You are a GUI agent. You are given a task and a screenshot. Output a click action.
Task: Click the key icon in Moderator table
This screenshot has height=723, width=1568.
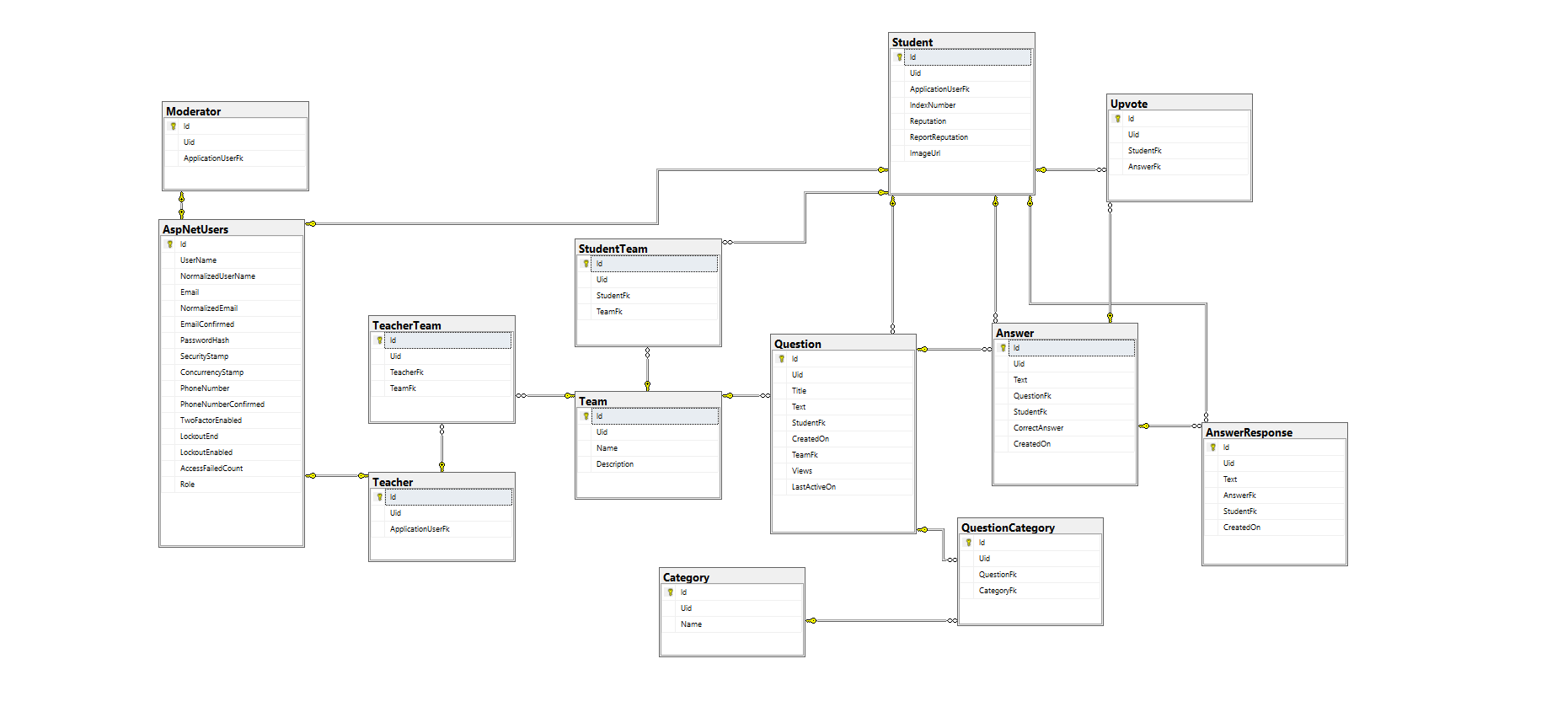click(x=173, y=126)
